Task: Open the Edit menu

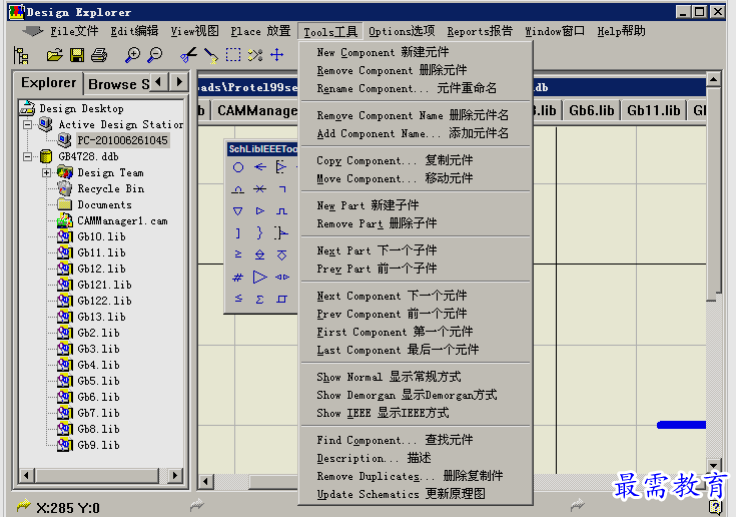Action: pyautogui.click(x=134, y=31)
